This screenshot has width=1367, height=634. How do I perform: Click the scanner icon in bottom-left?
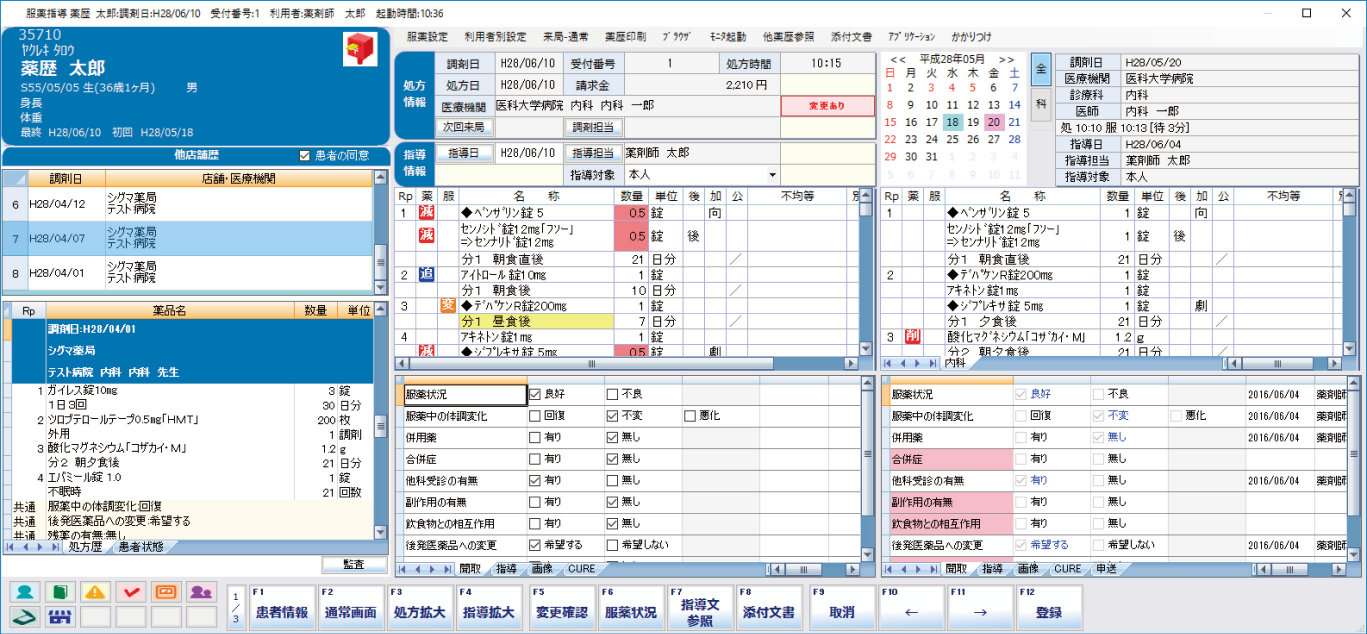tap(27, 616)
